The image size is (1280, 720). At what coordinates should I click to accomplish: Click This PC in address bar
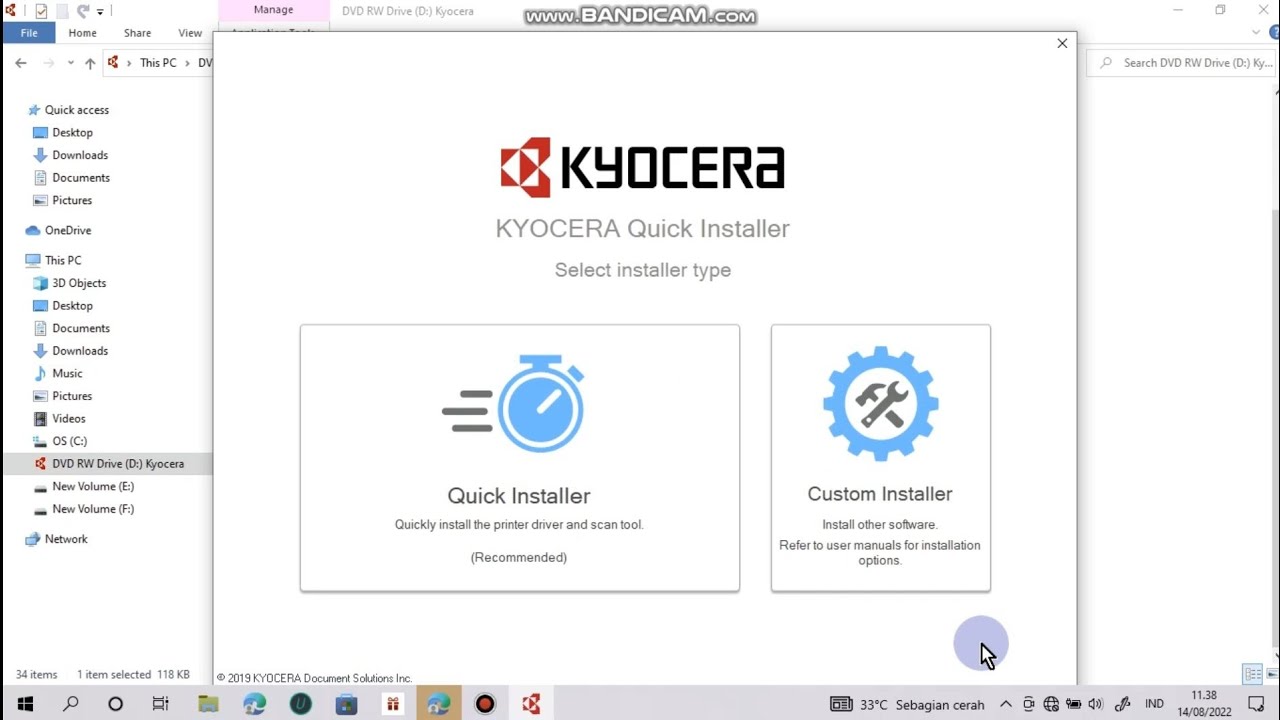158,62
